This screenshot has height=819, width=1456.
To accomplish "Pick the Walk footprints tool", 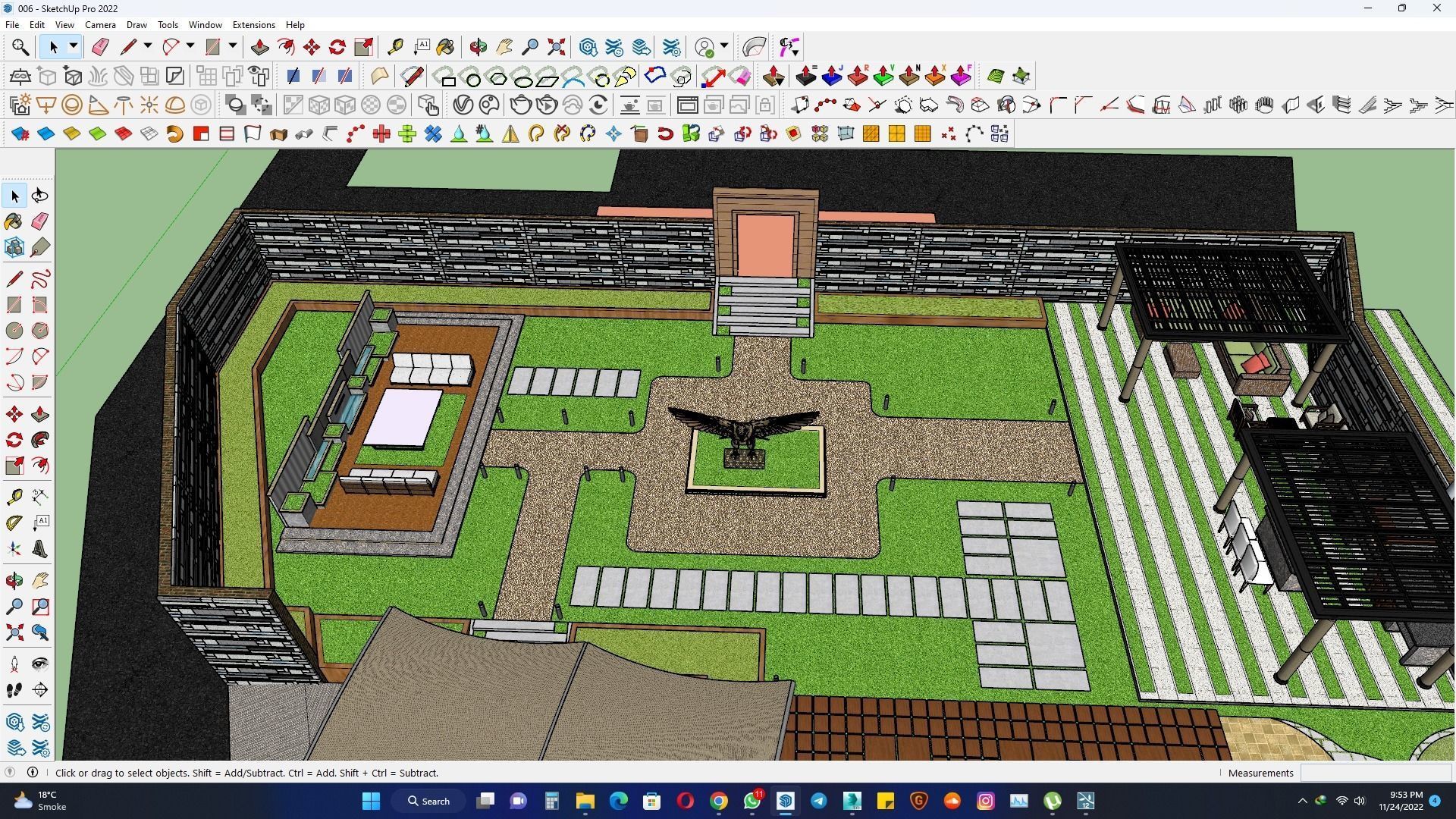I will pyautogui.click(x=14, y=690).
